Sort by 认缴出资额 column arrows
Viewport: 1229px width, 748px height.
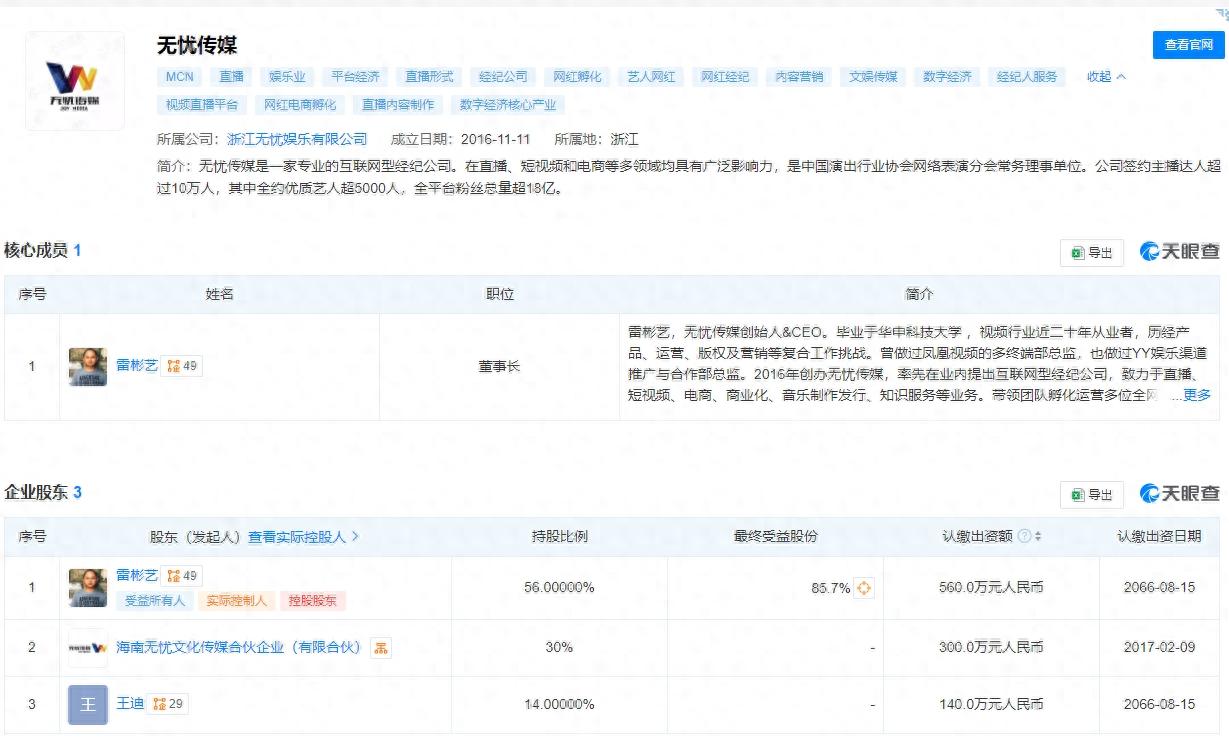(1038, 537)
